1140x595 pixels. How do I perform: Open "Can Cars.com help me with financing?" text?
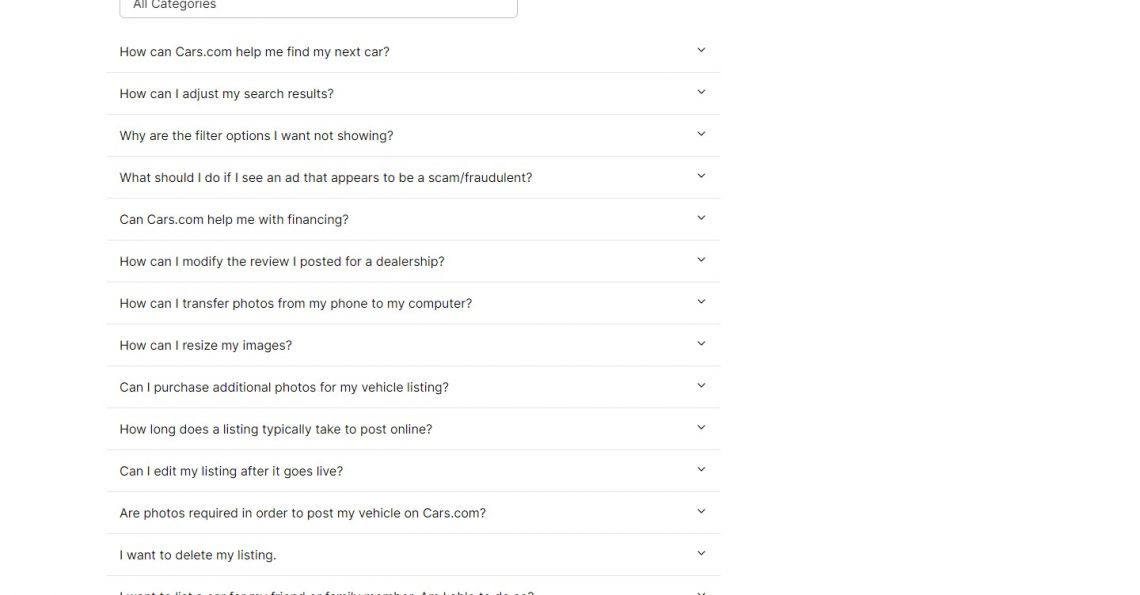[x=234, y=220]
